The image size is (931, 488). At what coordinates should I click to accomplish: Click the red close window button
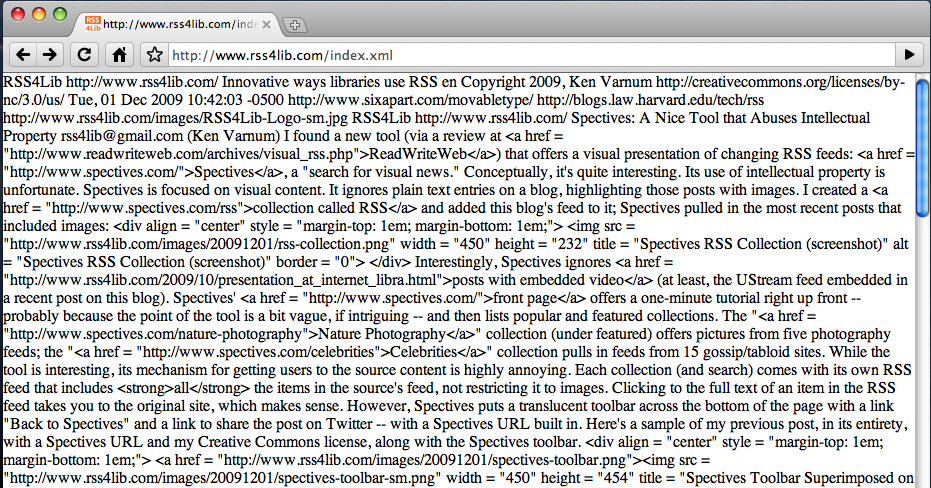point(18,14)
